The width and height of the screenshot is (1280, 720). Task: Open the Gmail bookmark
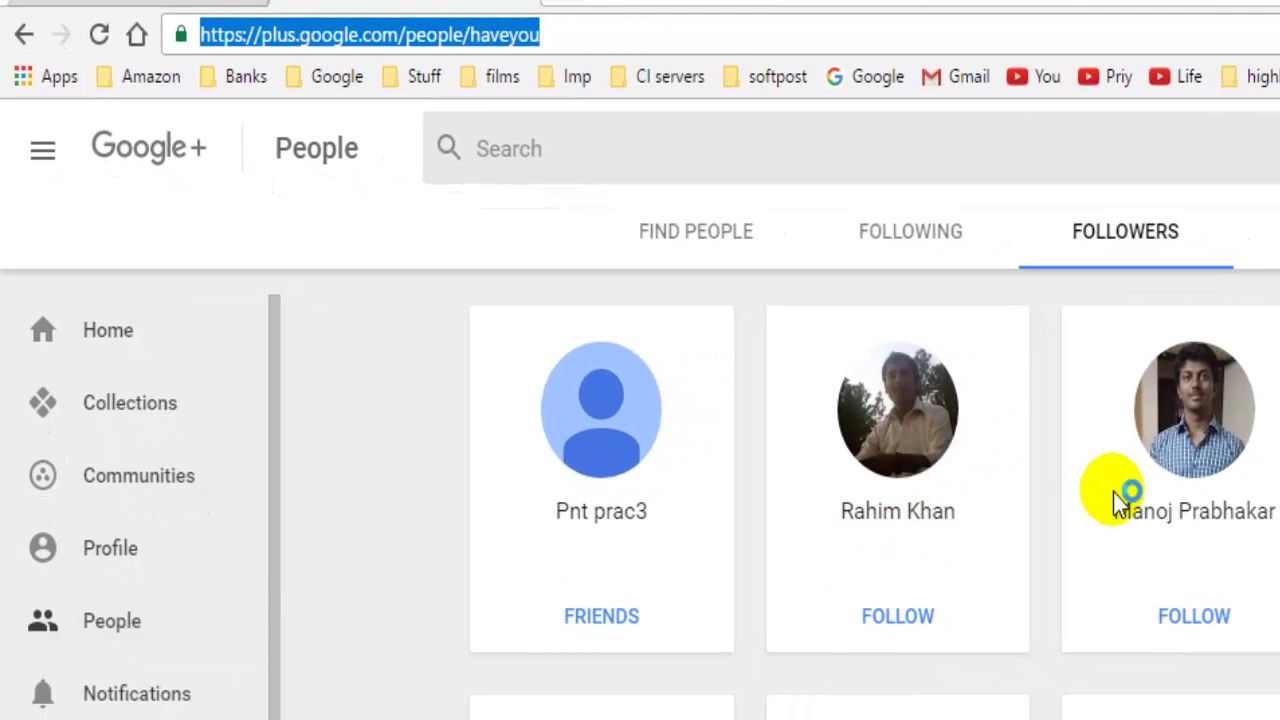pyautogui.click(x=956, y=77)
